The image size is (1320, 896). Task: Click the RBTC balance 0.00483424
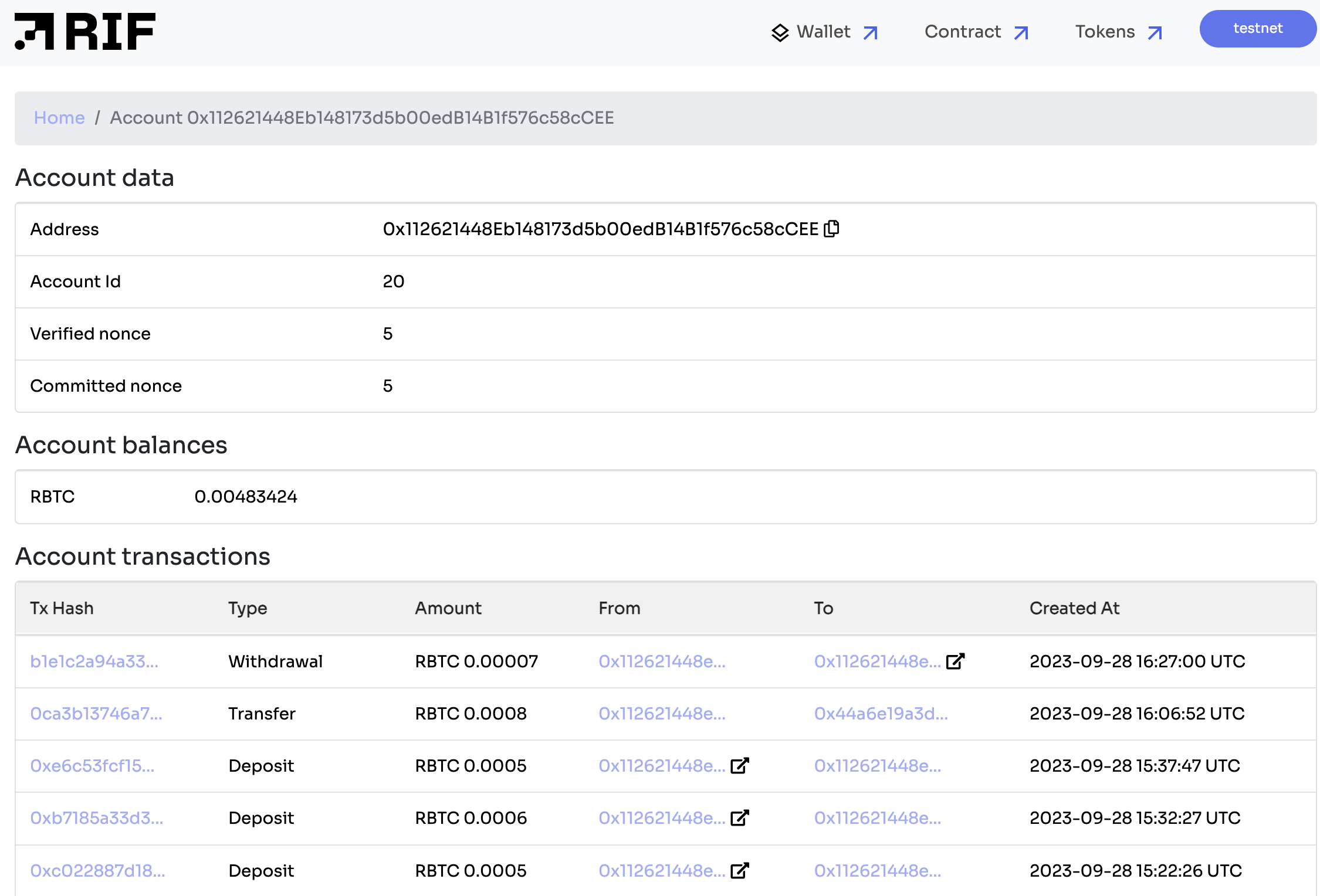(x=246, y=497)
